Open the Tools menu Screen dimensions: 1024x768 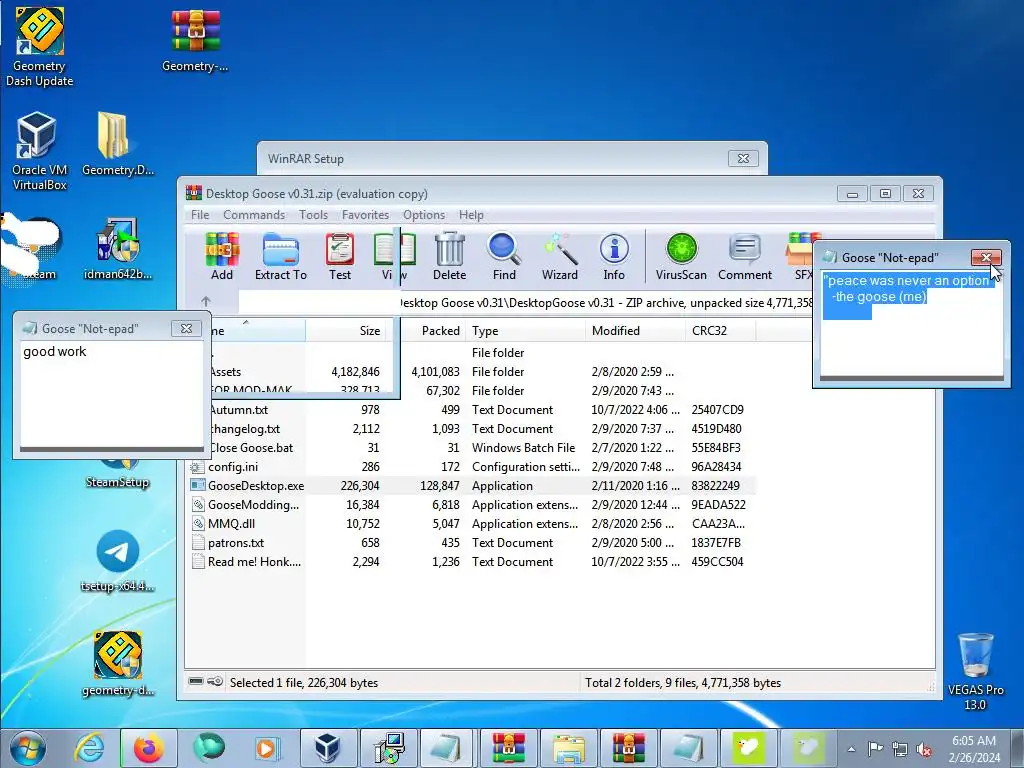click(313, 215)
